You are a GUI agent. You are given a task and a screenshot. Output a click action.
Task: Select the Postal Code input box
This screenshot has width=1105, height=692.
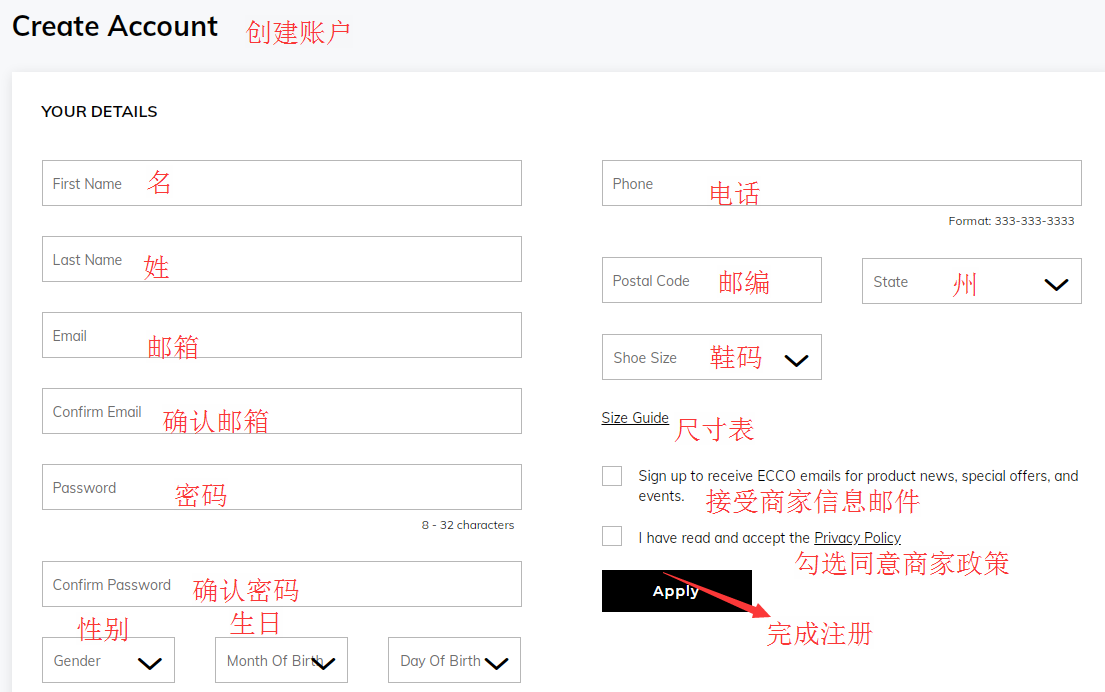coord(711,281)
